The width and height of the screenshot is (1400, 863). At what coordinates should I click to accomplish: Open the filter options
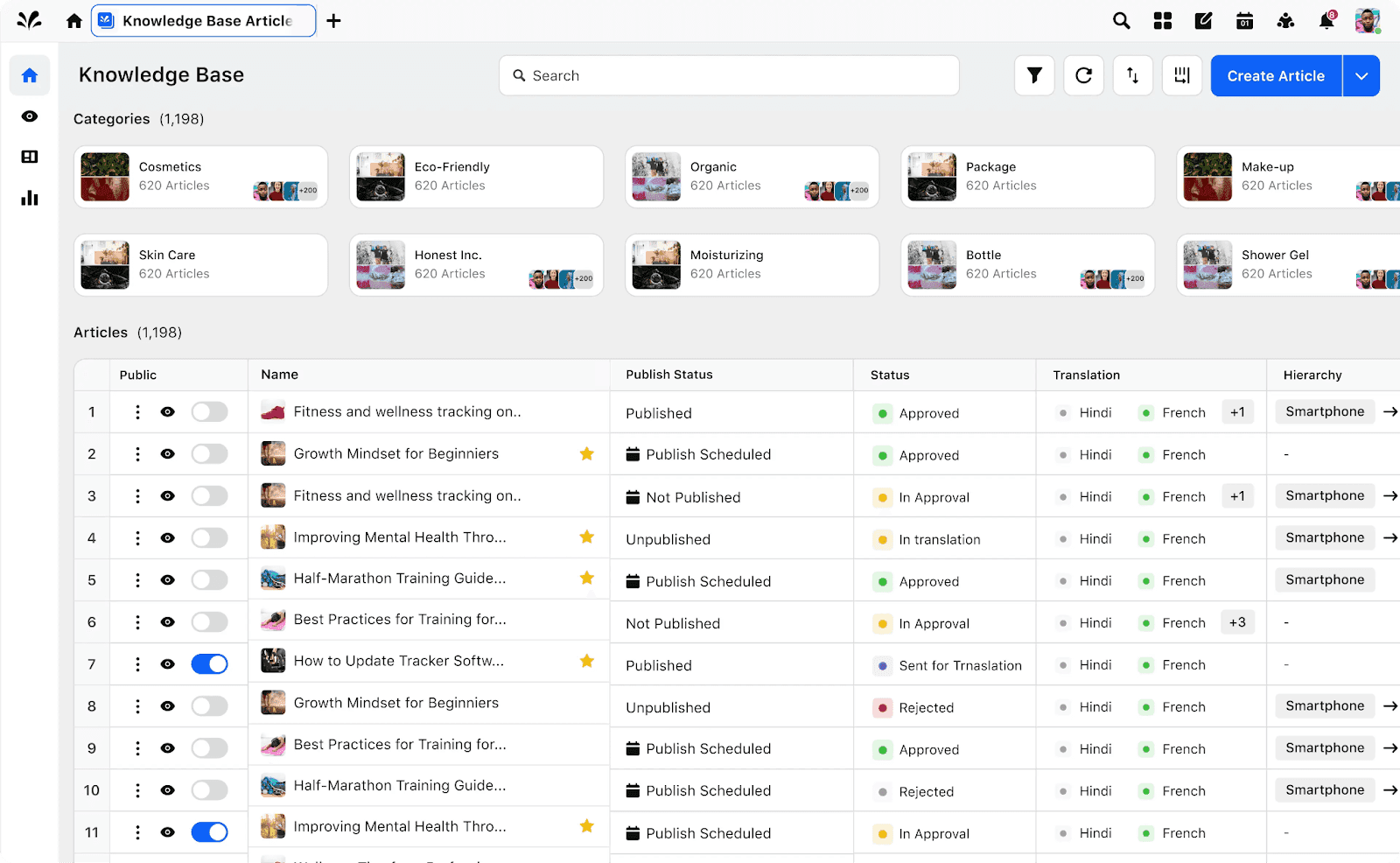1034,75
